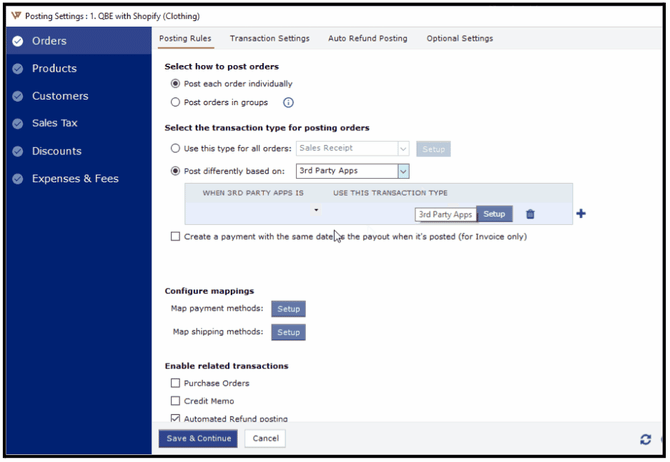Enable Credit Memo related transactions
Screen dimensions: 670x462
(x=175, y=401)
